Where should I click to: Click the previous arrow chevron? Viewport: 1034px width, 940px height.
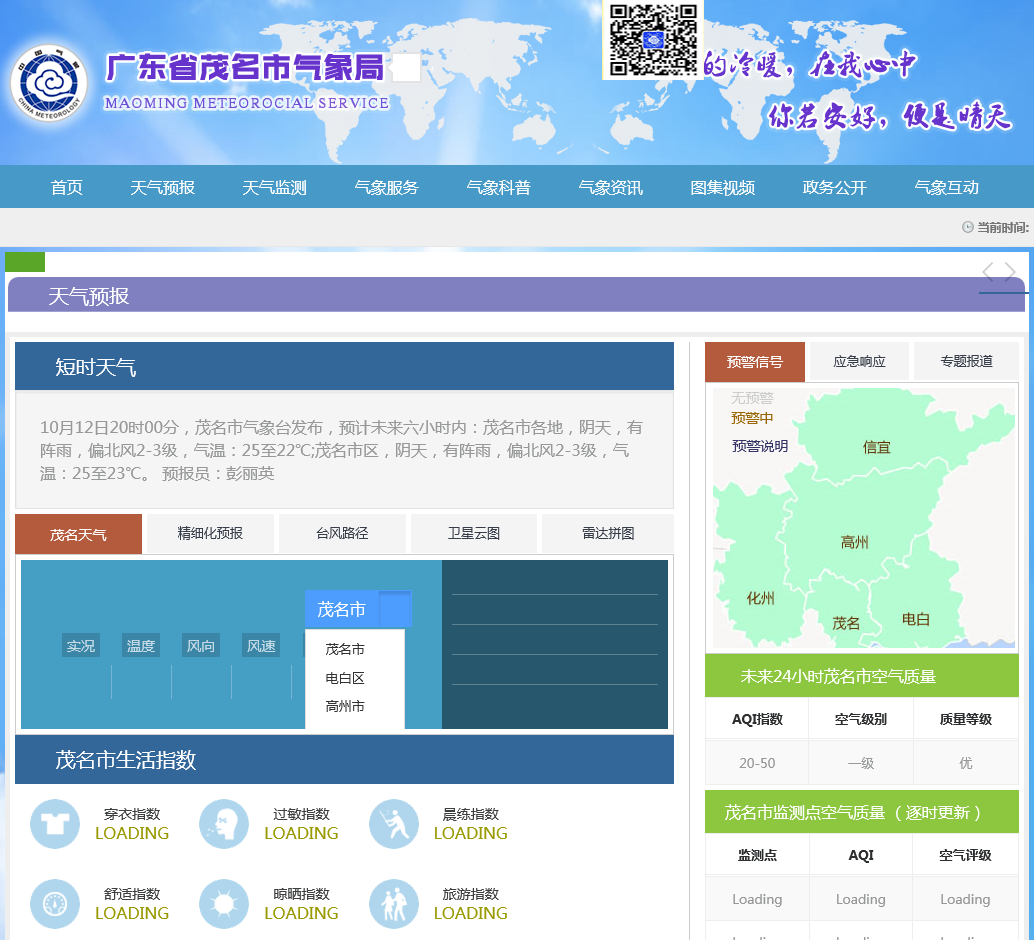coord(988,272)
